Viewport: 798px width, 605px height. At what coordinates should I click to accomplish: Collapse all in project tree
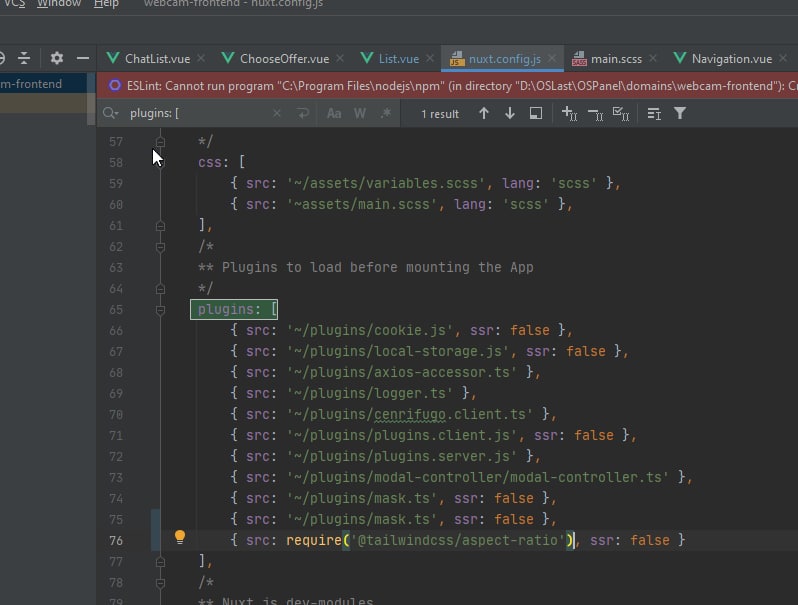[24, 58]
